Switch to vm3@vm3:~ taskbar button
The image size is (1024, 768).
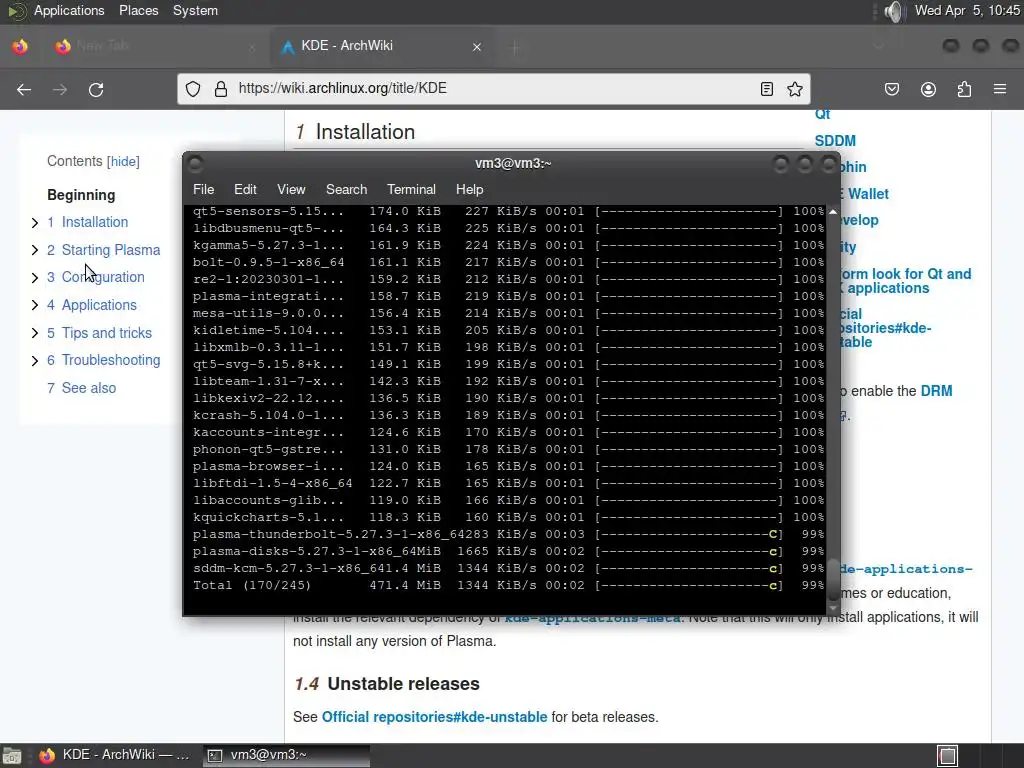pyautogui.click(x=286, y=755)
